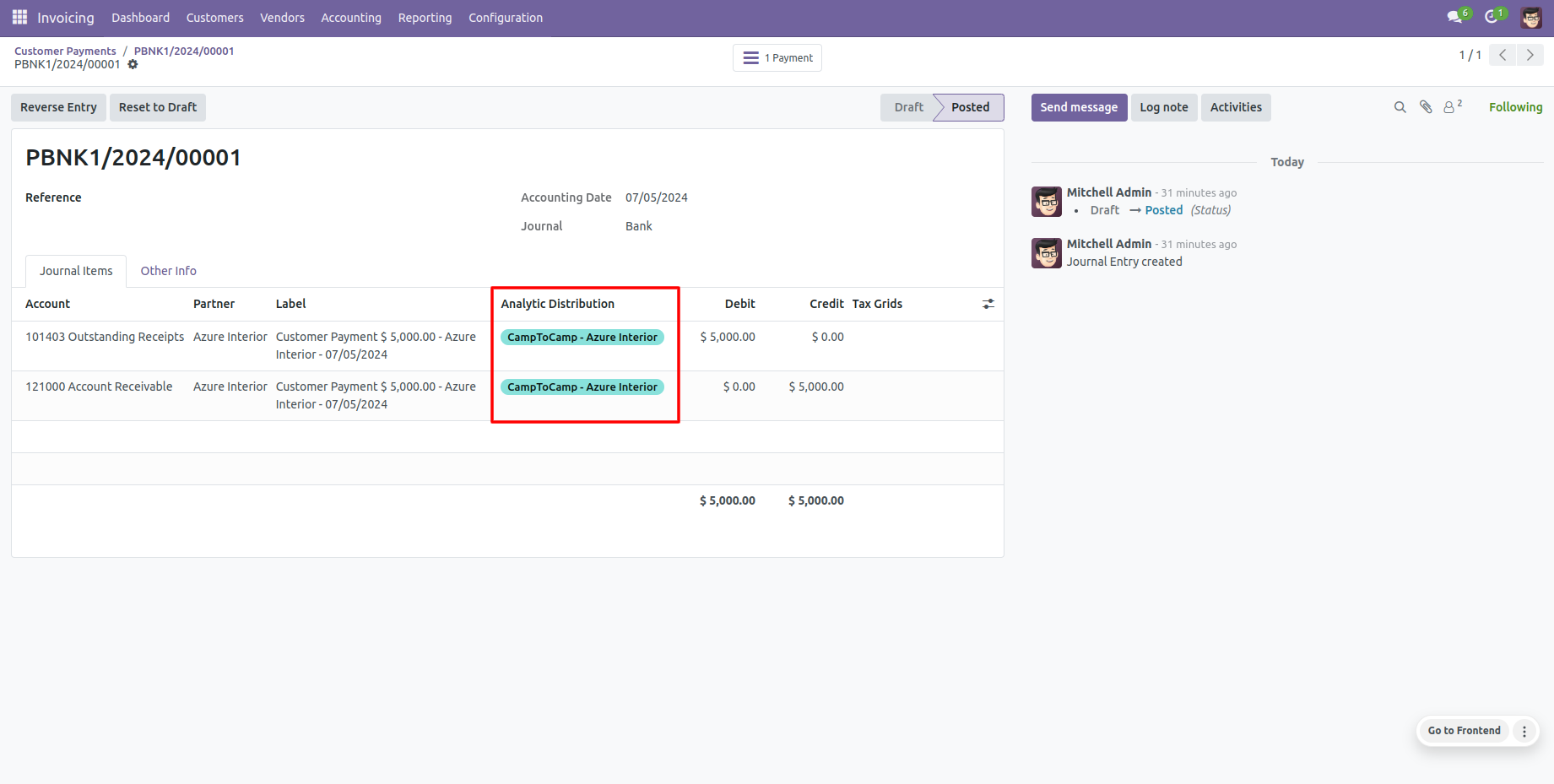Viewport: 1554px width, 784px height.
Task: Search messages in chatter magnifier icon
Action: (x=1400, y=107)
